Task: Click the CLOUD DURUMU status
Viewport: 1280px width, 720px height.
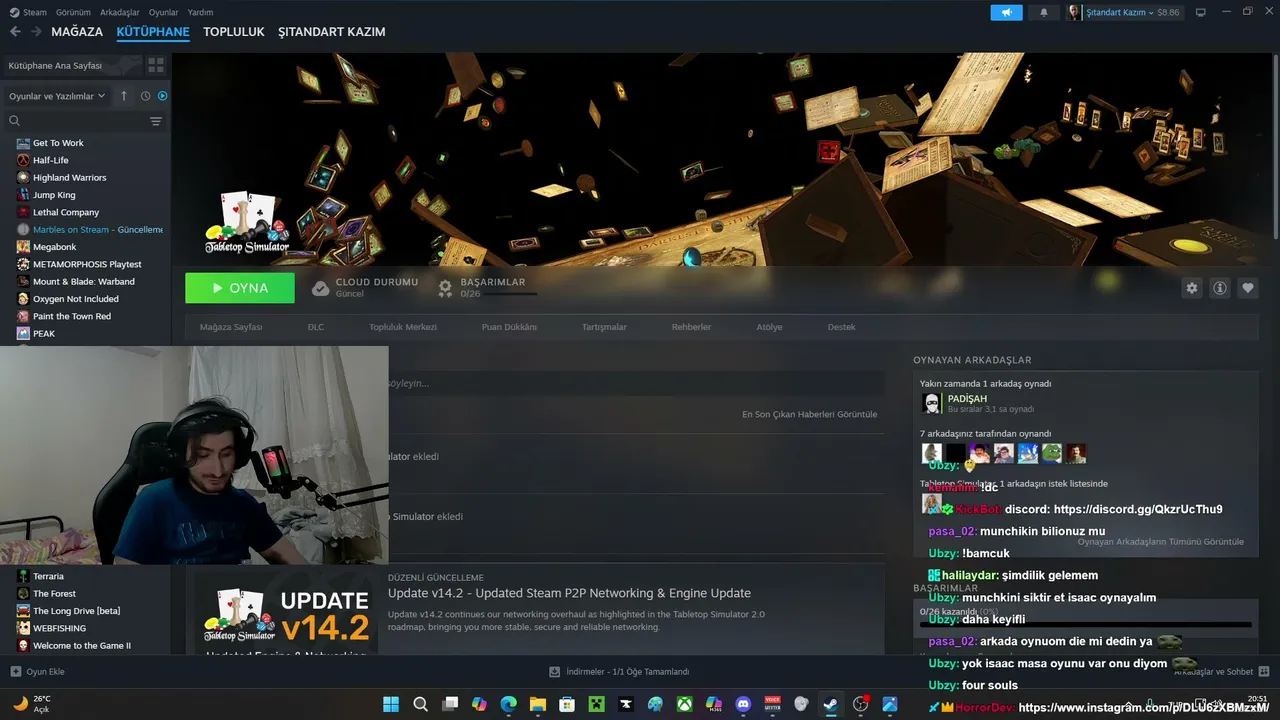Action: pyautogui.click(x=365, y=288)
